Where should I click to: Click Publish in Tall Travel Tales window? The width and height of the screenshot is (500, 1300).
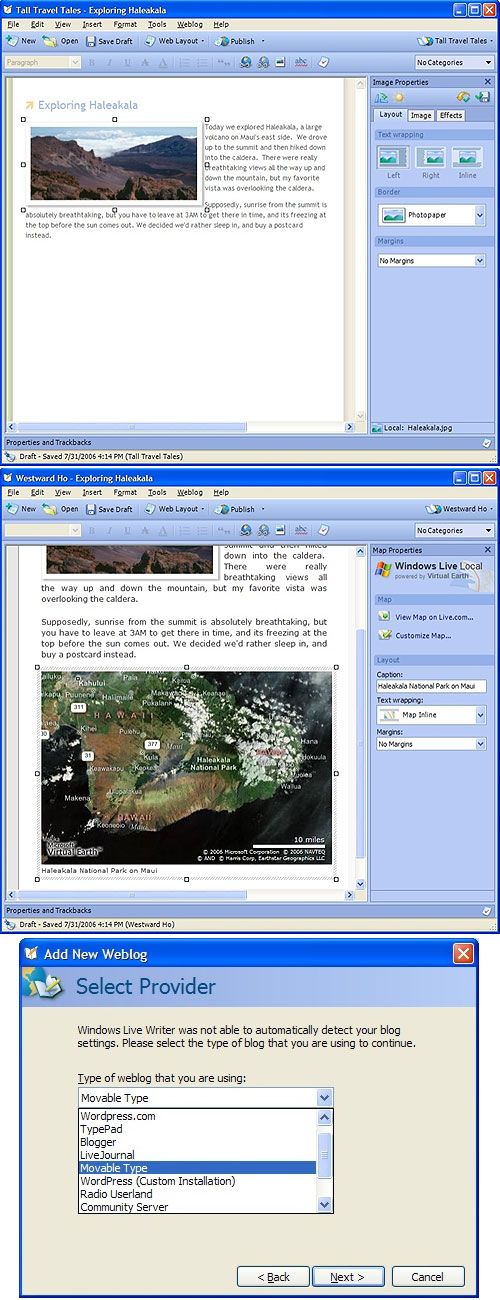point(236,41)
